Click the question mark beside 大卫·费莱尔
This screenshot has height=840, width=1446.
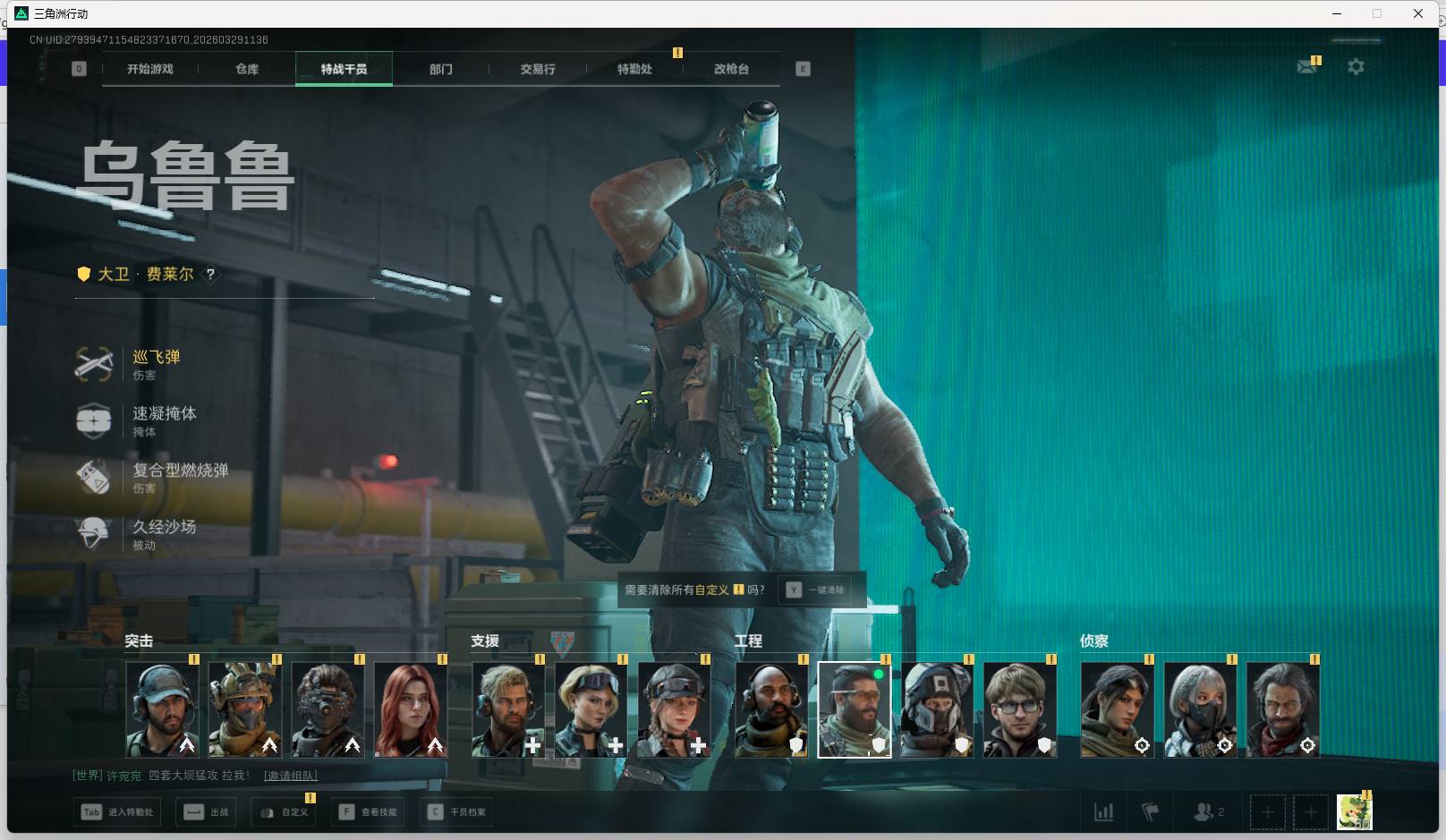tap(210, 275)
